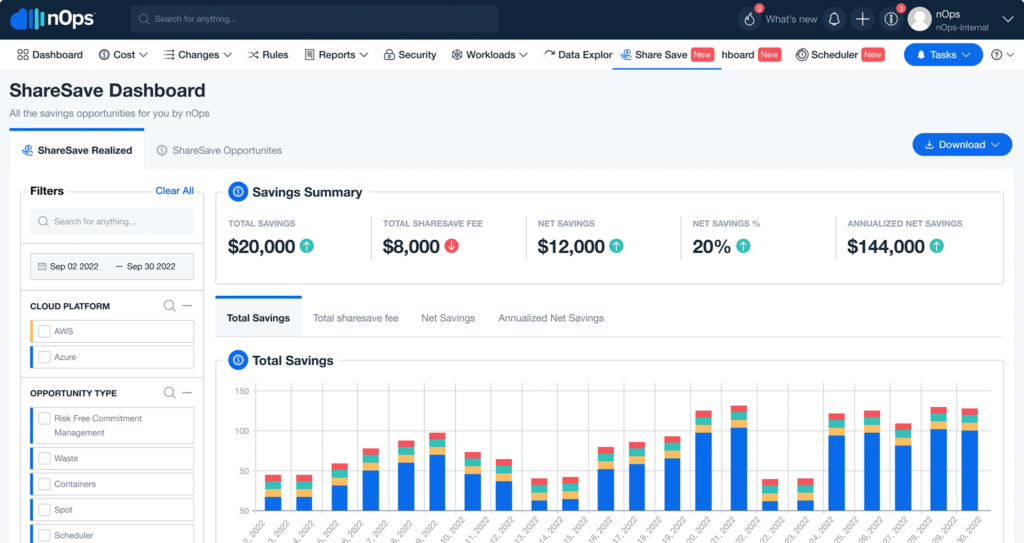The height and width of the screenshot is (543, 1024).
Task: Click the notification bell icon
Action: click(x=834, y=19)
